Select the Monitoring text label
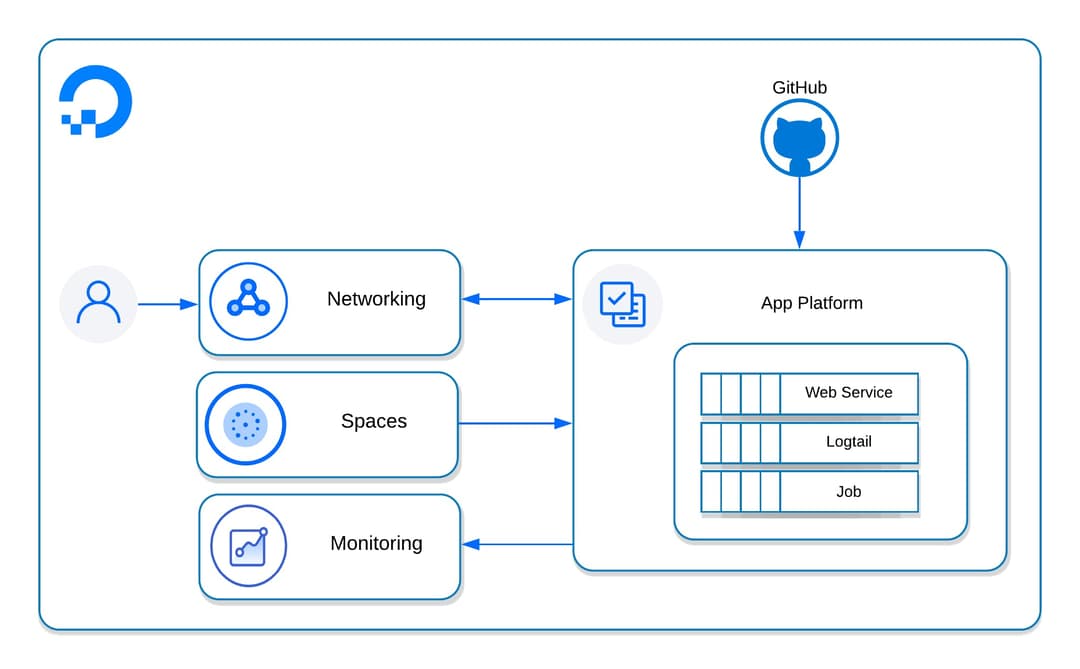Screen dimensions: 1080x669 pyautogui.click(x=376, y=543)
